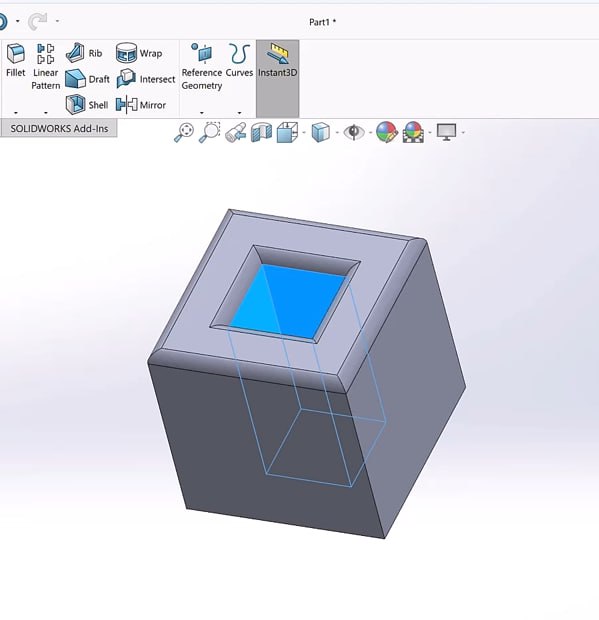Select the Rib feature tool
The width and height of the screenshot is (599, 620).
coord(84,53)
